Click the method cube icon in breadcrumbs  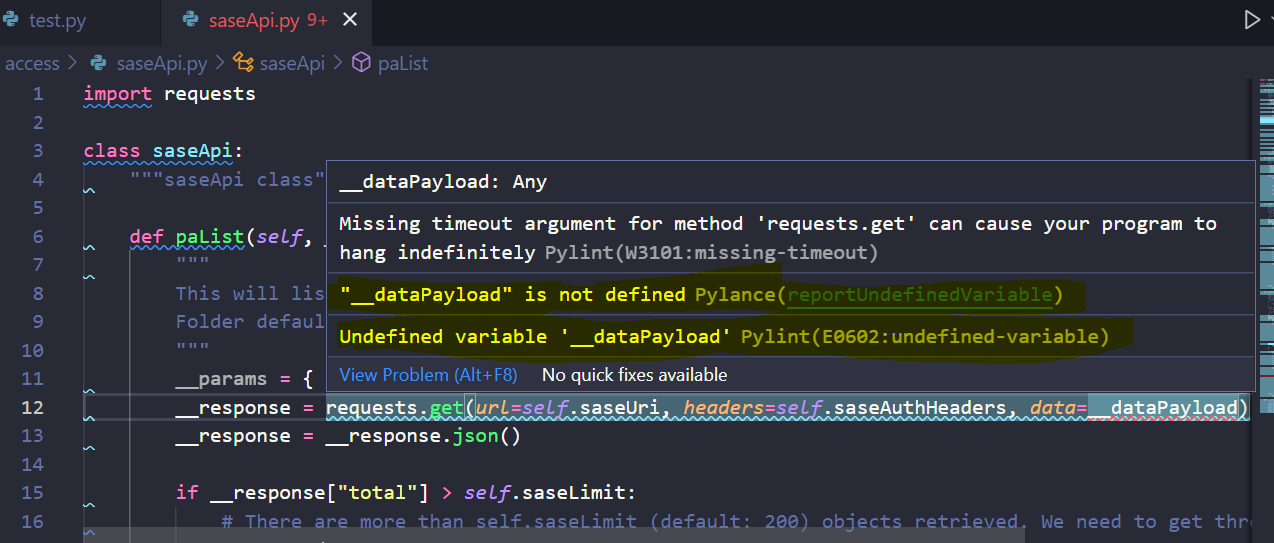[362, 63]
